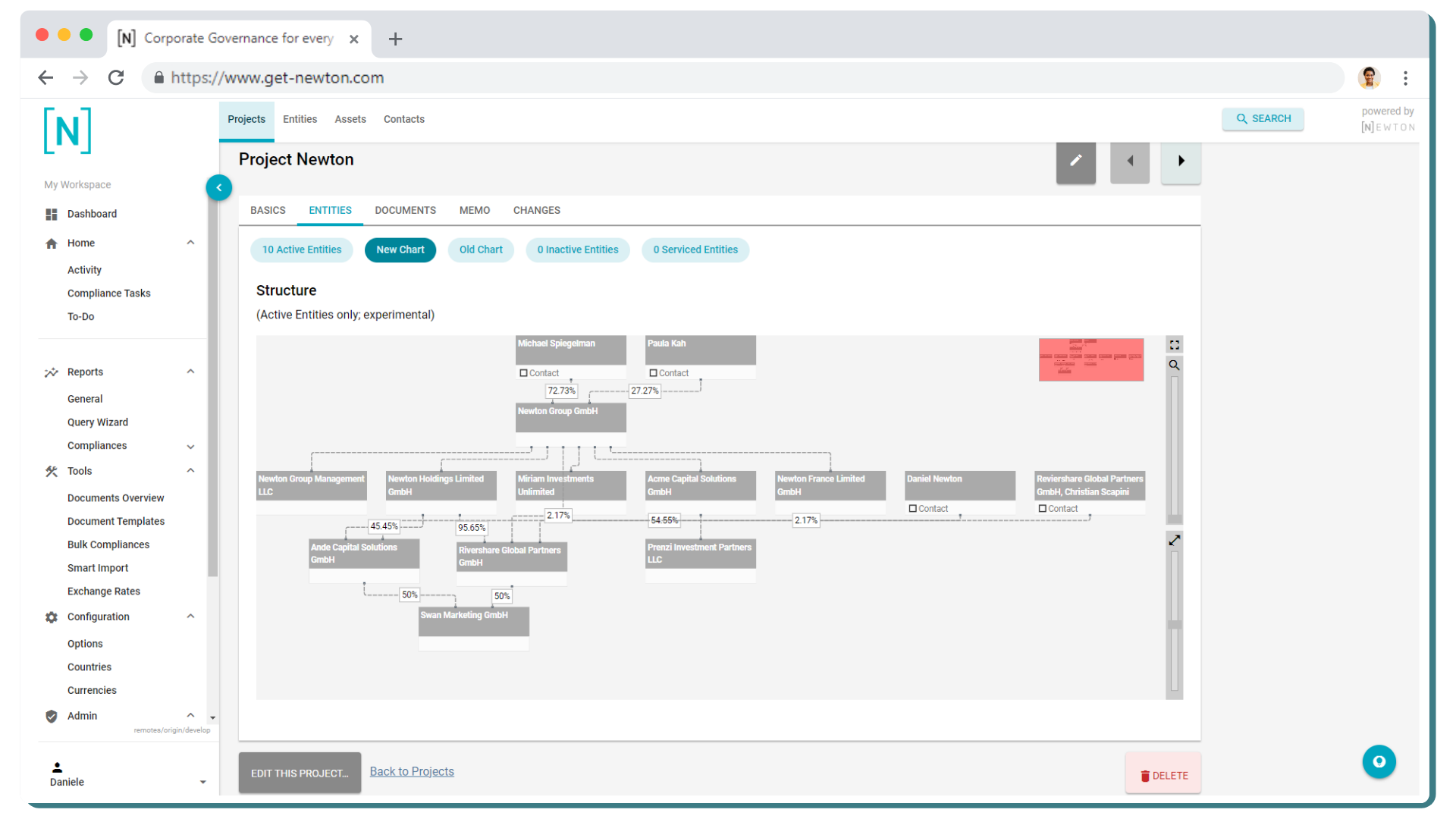The image size is (1456, 819).
Task: Click the Old Chart button
Action: tap(481, 249)
